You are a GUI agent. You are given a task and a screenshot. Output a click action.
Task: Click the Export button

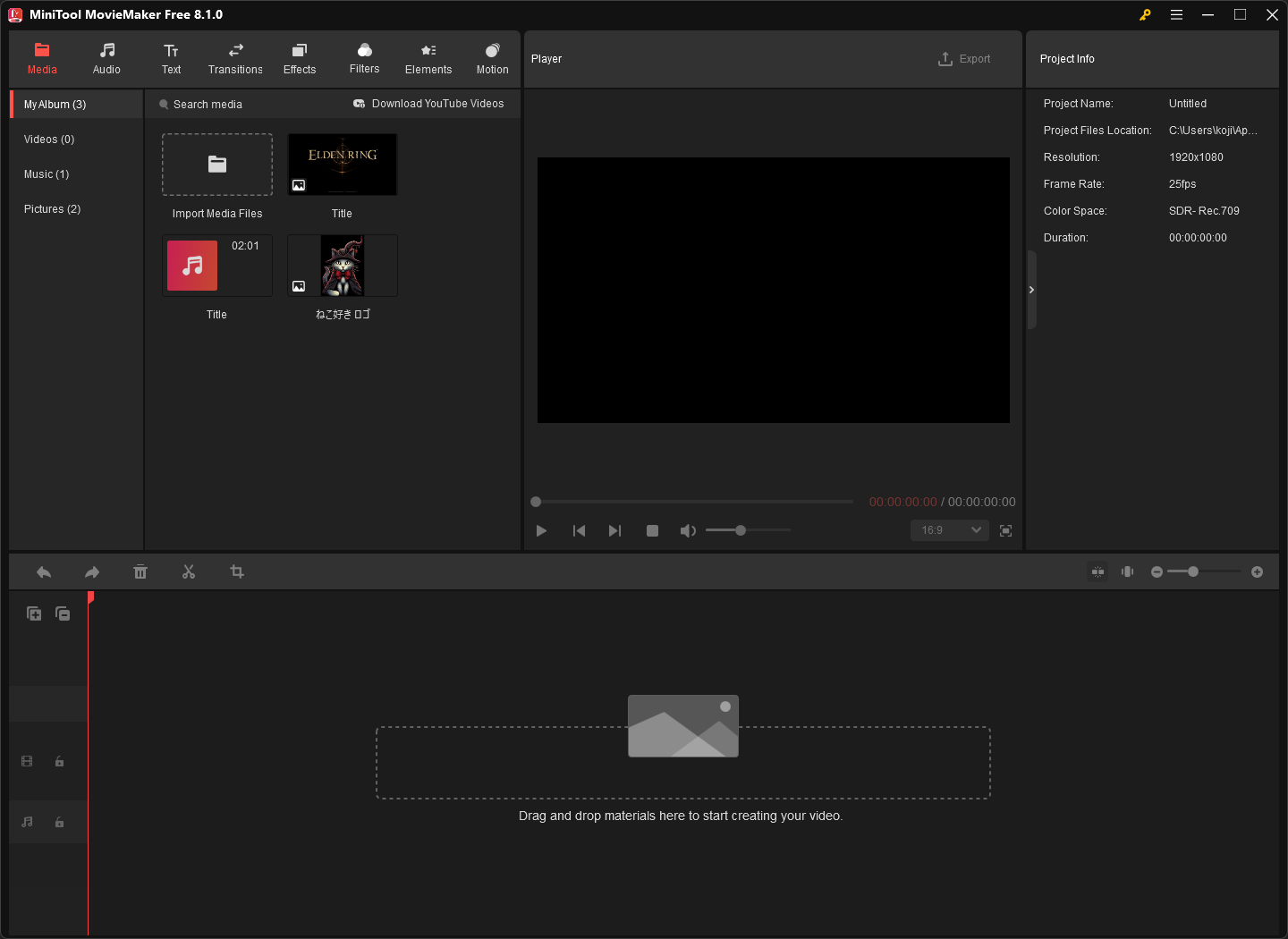pyautogui.click(x=964, y=59)
